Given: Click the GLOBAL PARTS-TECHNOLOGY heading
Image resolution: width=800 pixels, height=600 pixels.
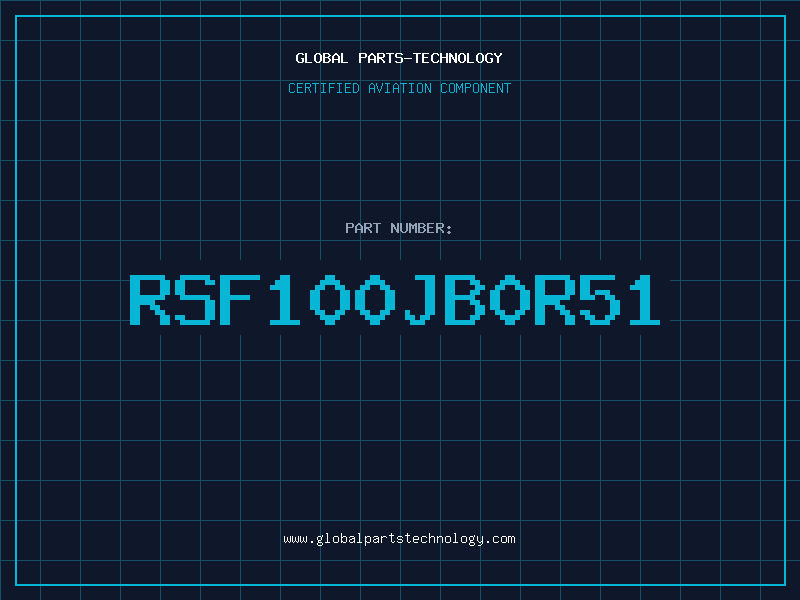Looking at the screenshot, I should click(399, 58).
